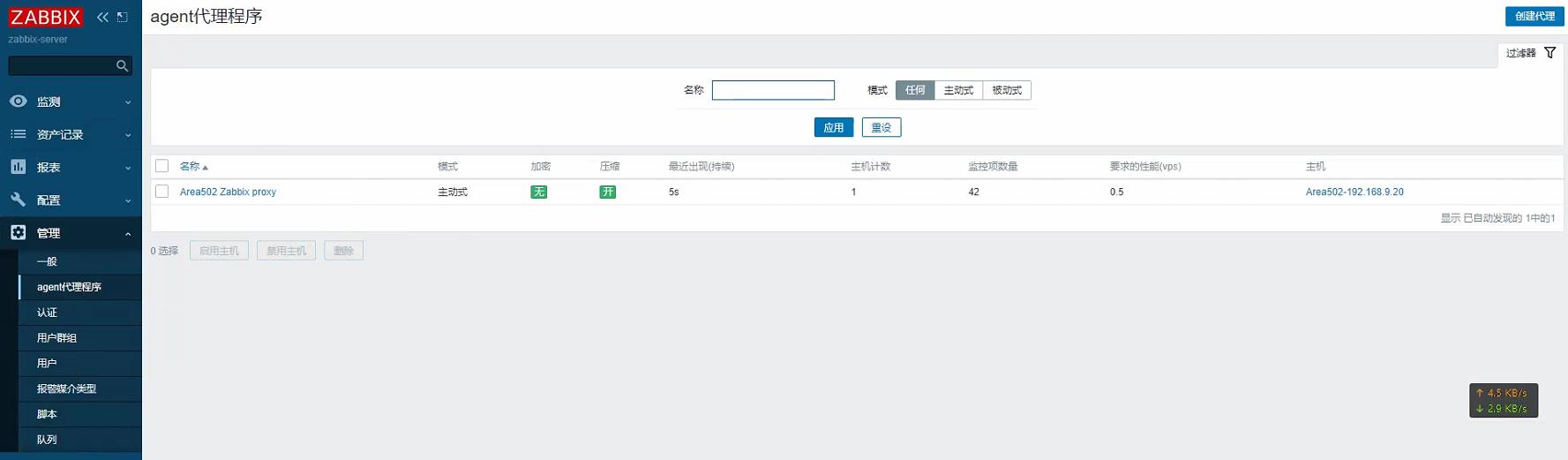
Task: Click the 资产记录 list icon
Action: [18, 134]
